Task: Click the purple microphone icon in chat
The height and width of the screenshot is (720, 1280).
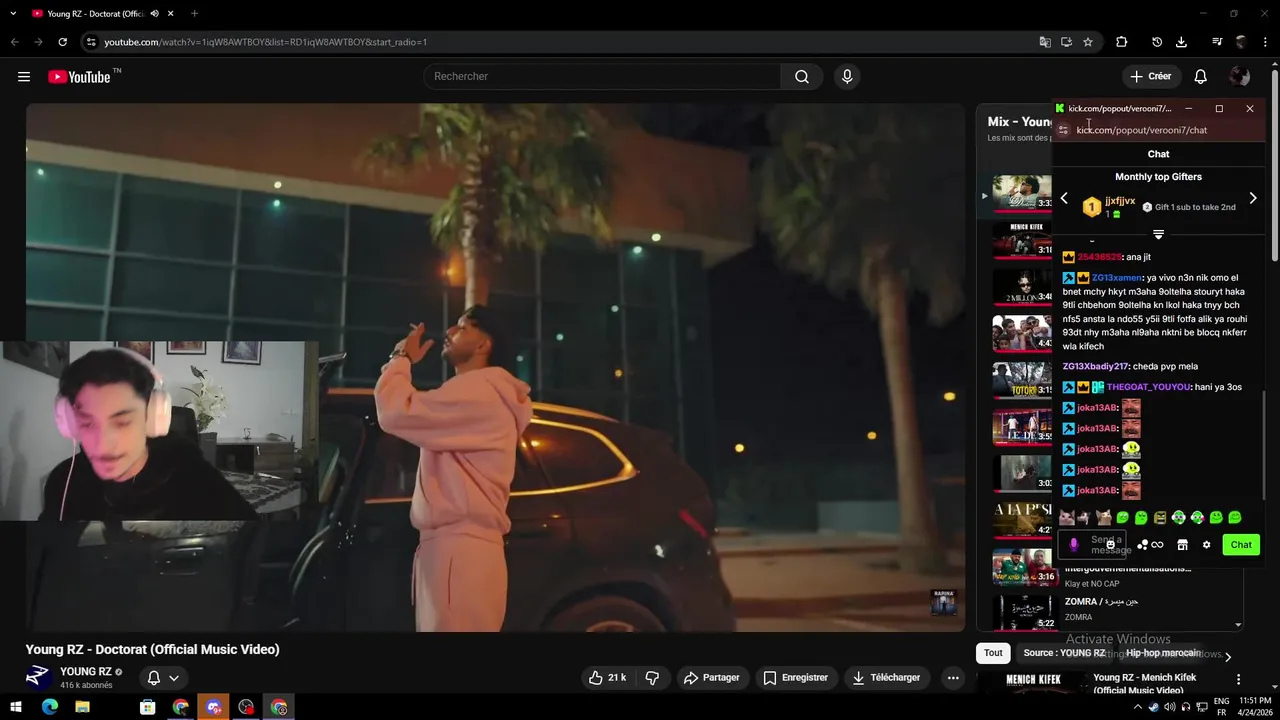Action: tap(1074, 545)
